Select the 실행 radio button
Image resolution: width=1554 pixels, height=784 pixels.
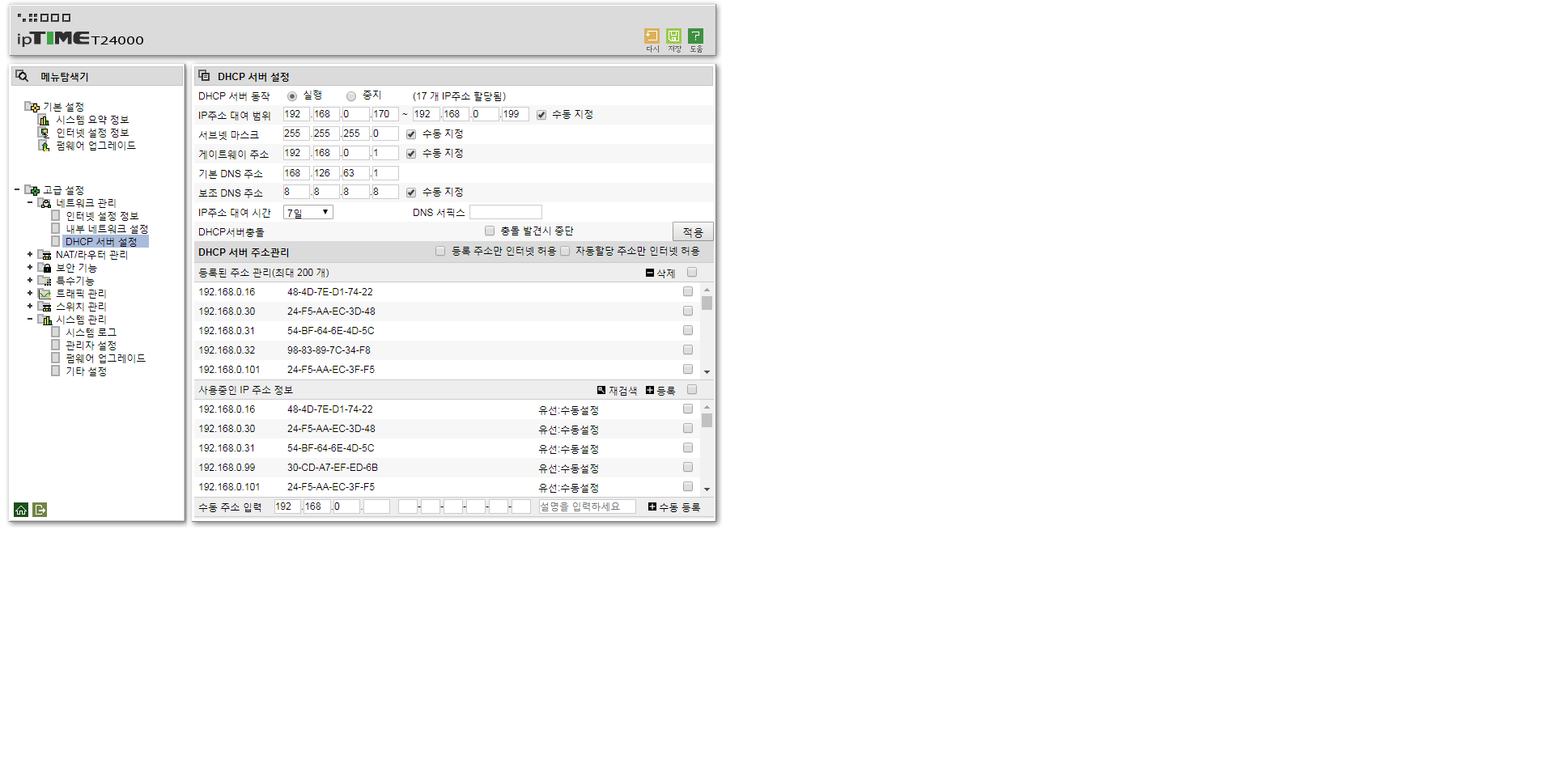(x=292, y=96)
